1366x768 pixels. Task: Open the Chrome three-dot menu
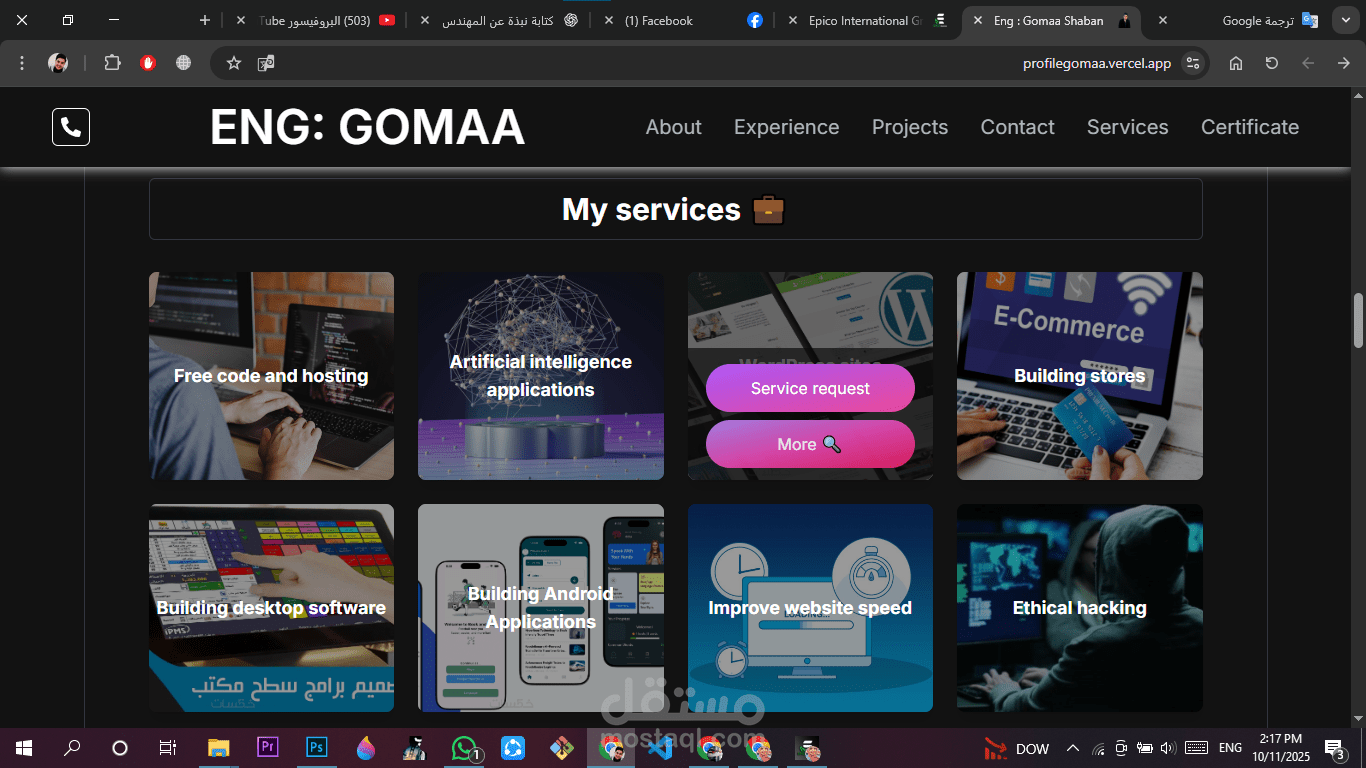click(x=22, y=63)
